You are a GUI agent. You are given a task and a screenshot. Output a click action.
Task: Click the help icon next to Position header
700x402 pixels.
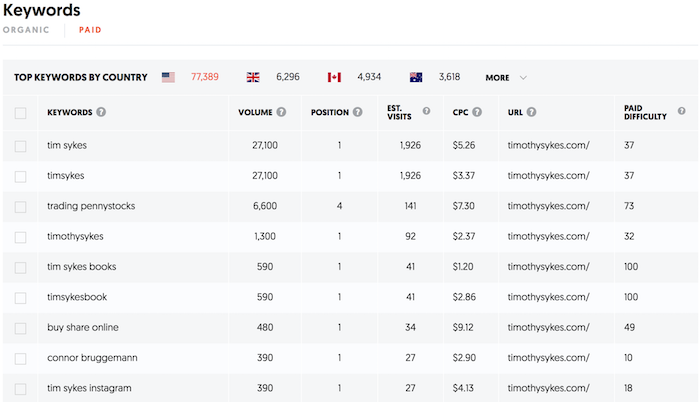click(358, 112)
